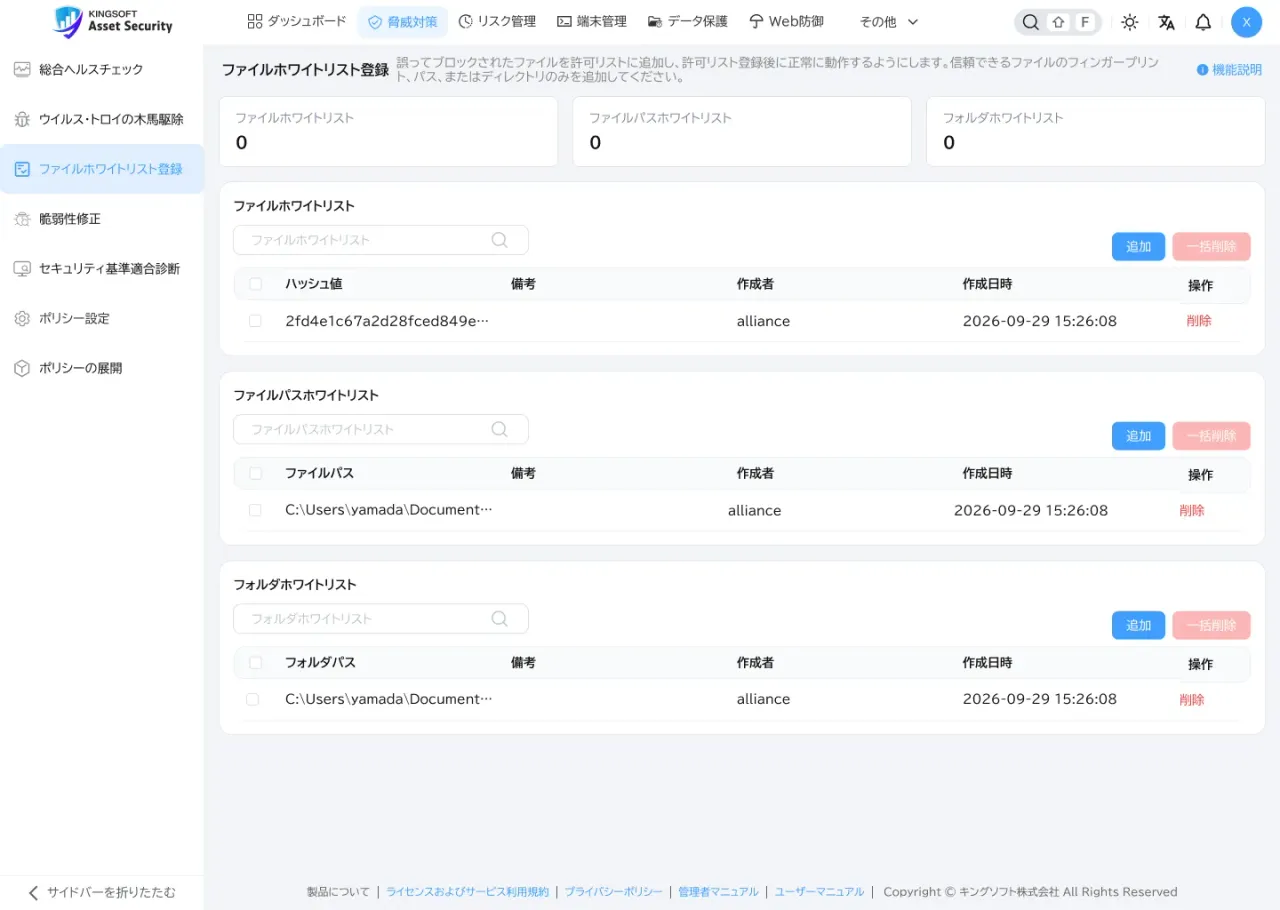Open ポリシー設定 in the sidebar
Image resolution: width=1280 pixels, height=910 pixels.
pyautogui.click(x=102, y=318)
